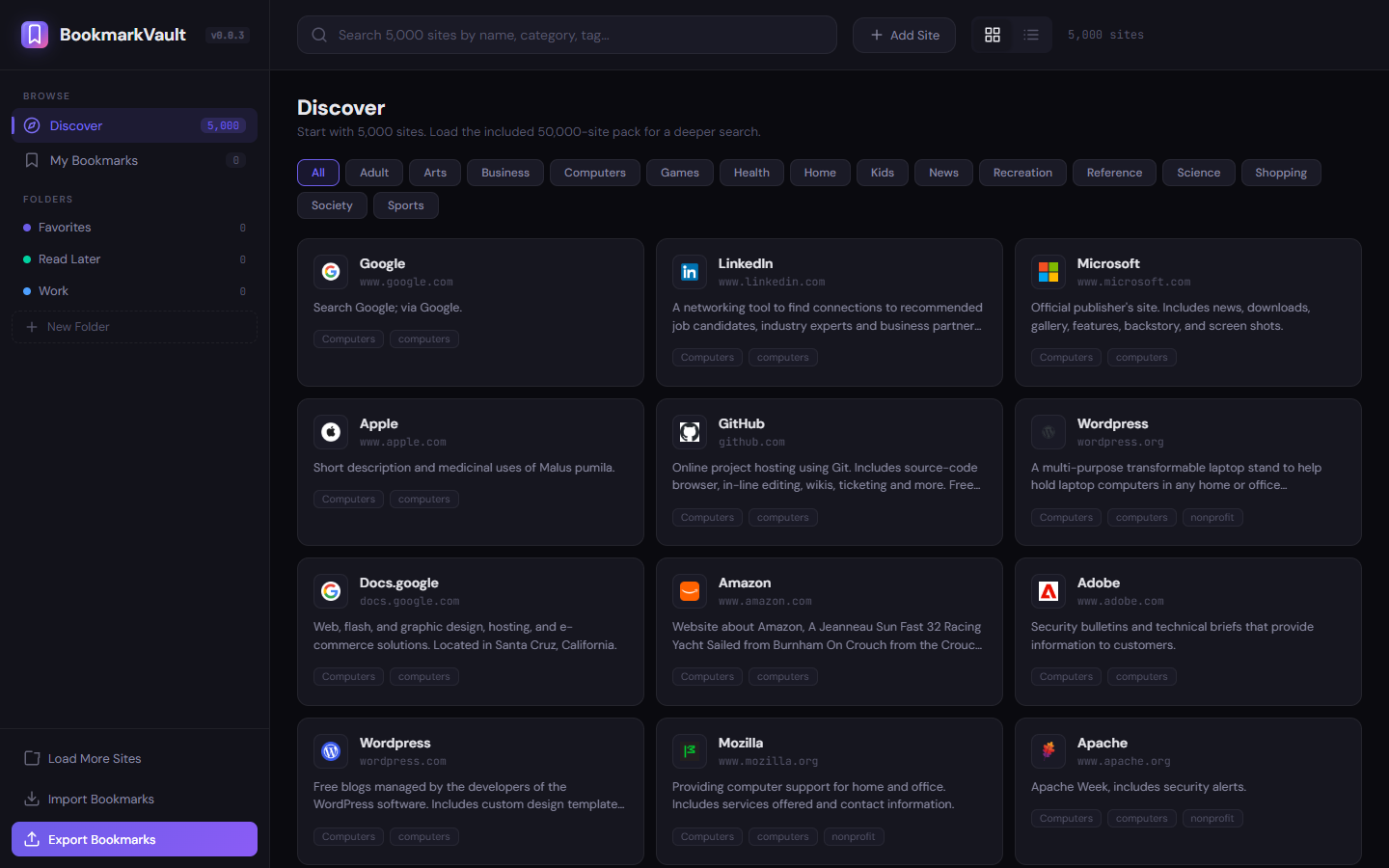
Task: Focus the site search field
Action: [567, 35]
